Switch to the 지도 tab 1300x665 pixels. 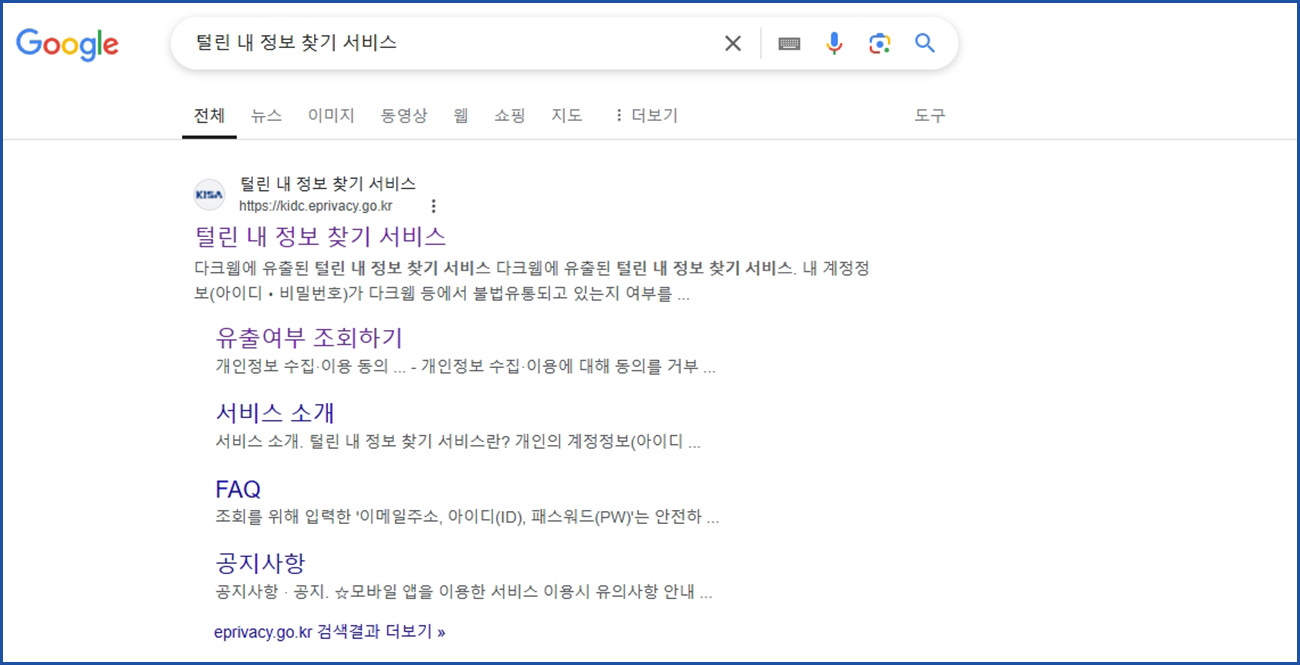pyautogui.click(x=567, y=115)
